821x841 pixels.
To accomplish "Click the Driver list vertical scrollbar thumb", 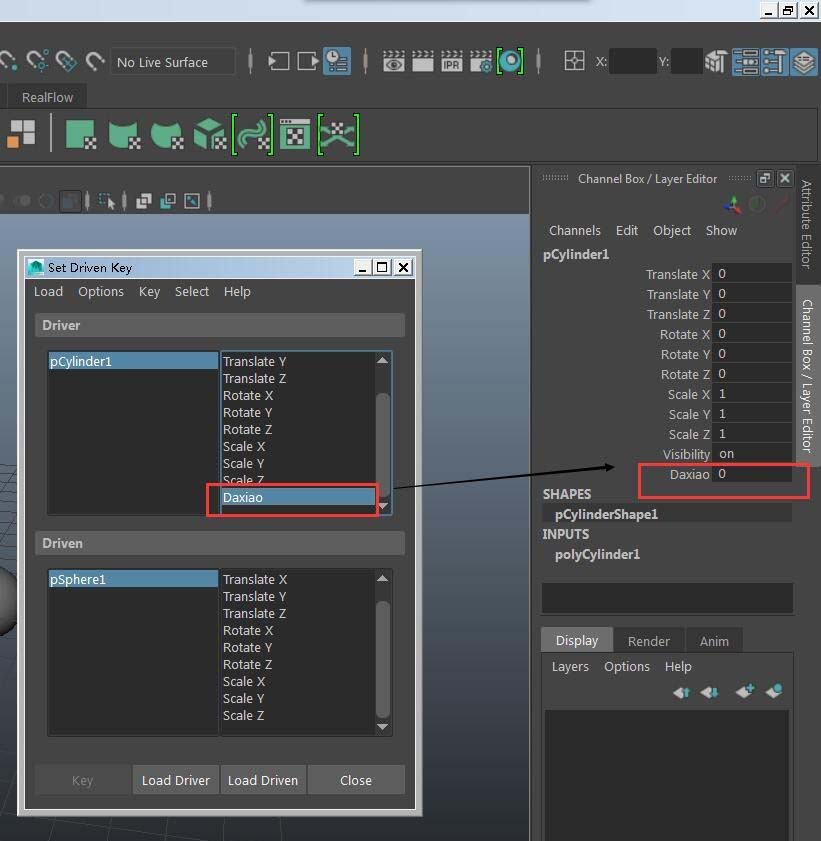I will [x=383, y=444].
